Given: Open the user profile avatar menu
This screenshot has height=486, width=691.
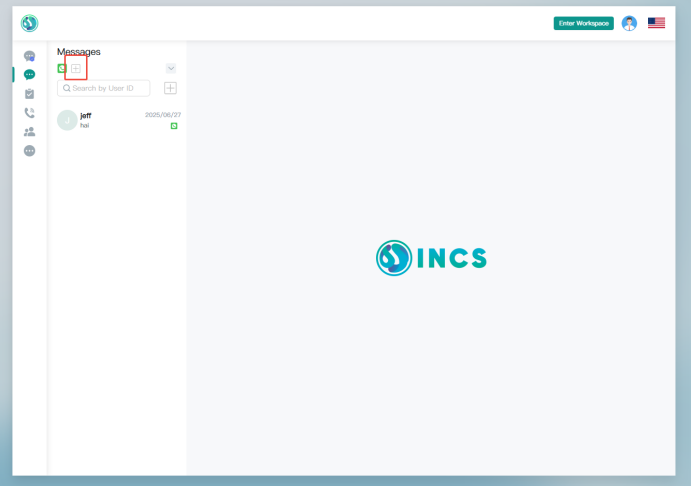Looking at the screenshot, I should pyautogui.click(x=629, y=23).
